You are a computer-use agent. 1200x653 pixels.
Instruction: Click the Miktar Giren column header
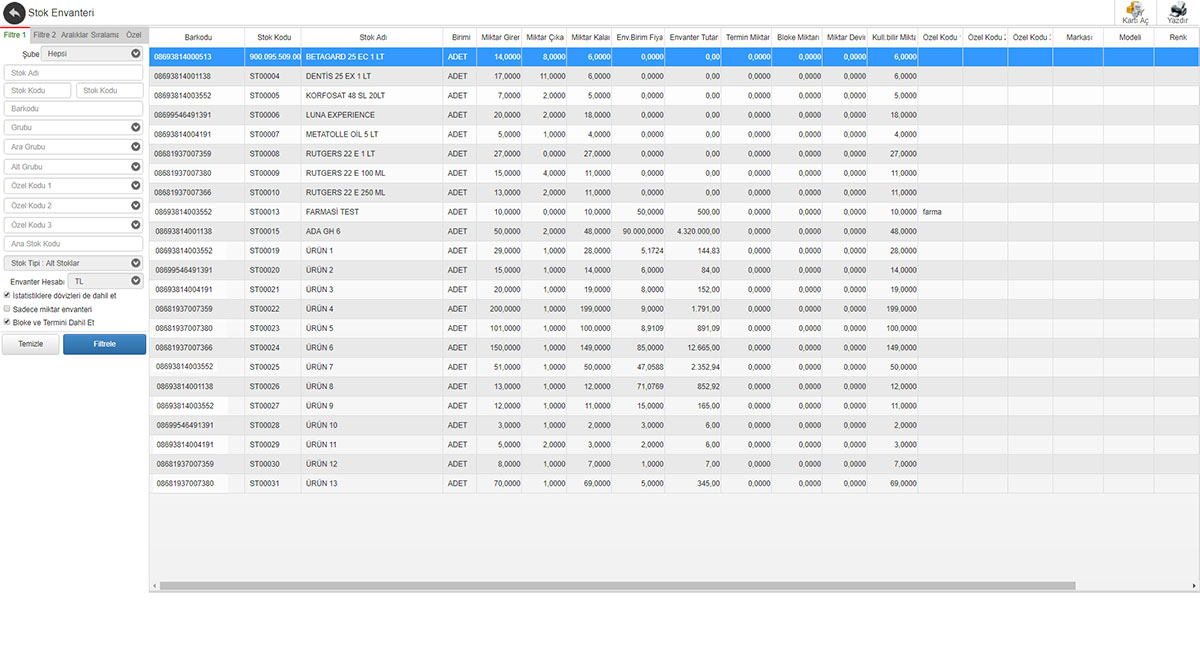pos(499,37)
